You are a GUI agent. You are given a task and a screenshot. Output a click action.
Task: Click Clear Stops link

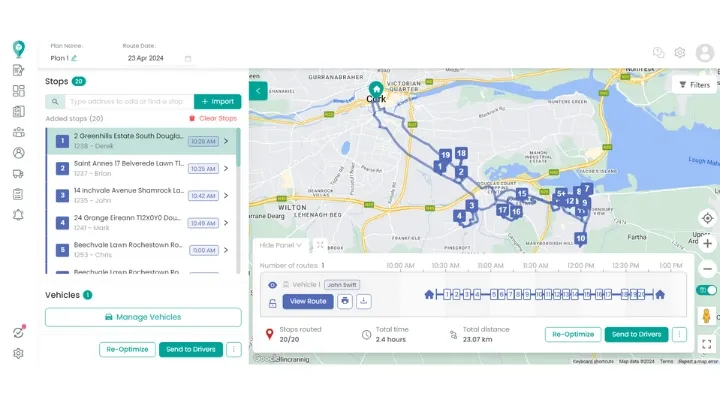click(x=212, y=118)
